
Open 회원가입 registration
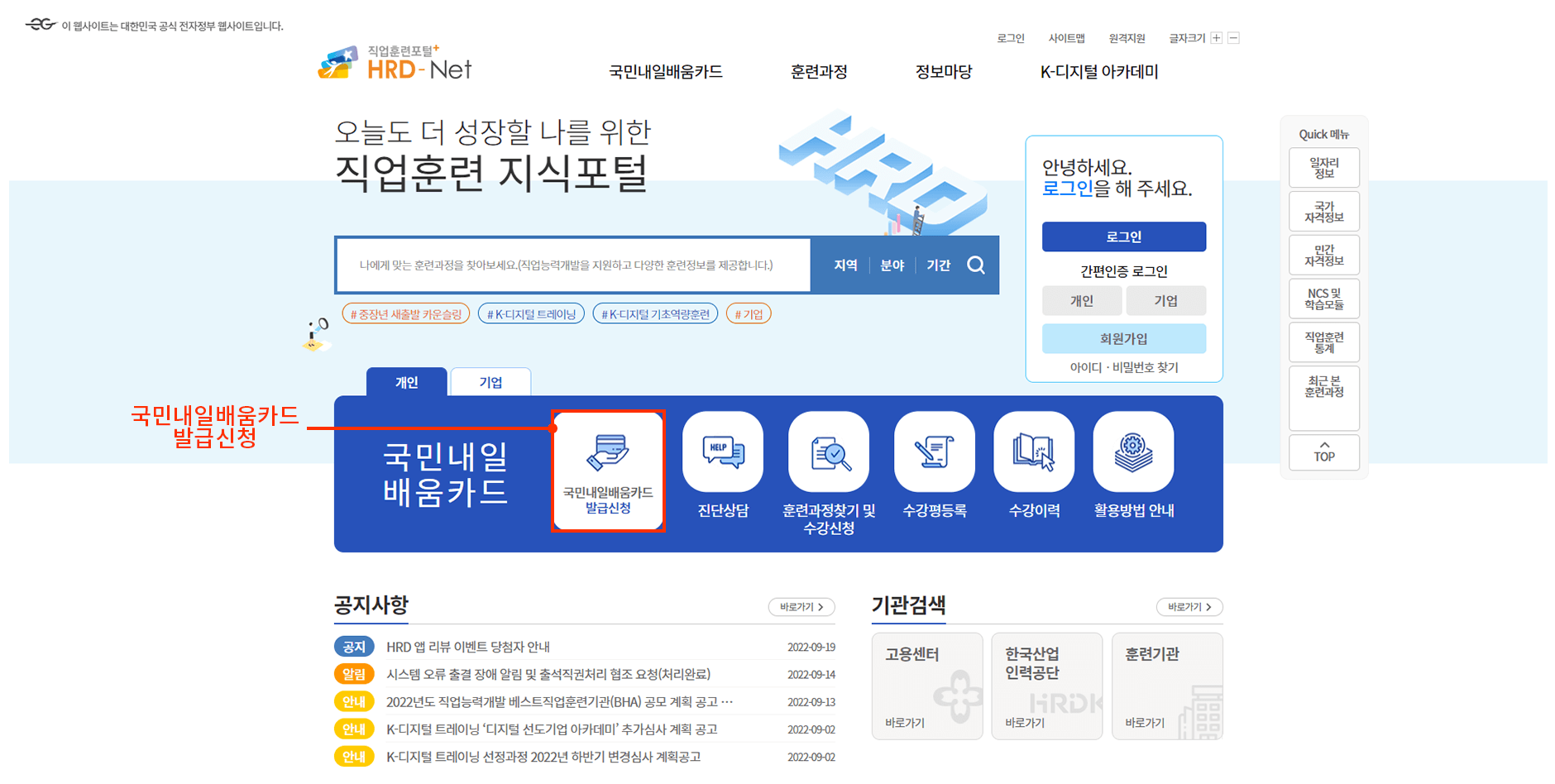pyautogui.click(x=1123, y=338)
